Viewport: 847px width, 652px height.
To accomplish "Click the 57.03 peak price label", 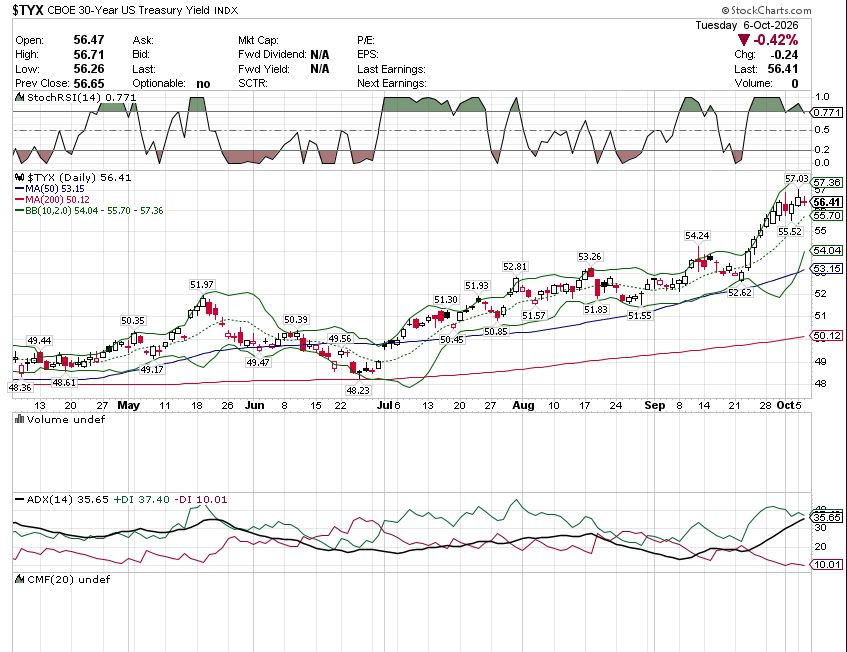I will coord(797,178).
